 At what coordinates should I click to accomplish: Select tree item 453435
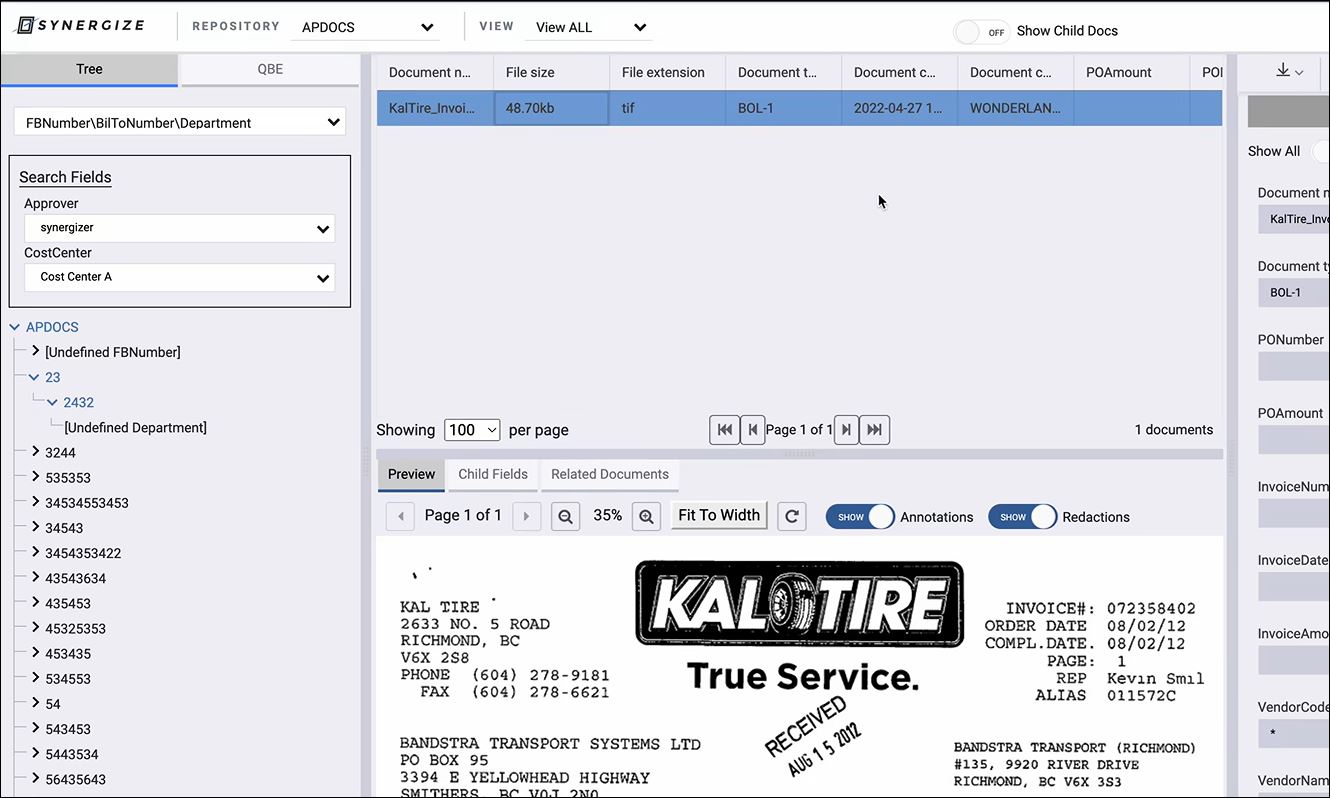(68, 654)
